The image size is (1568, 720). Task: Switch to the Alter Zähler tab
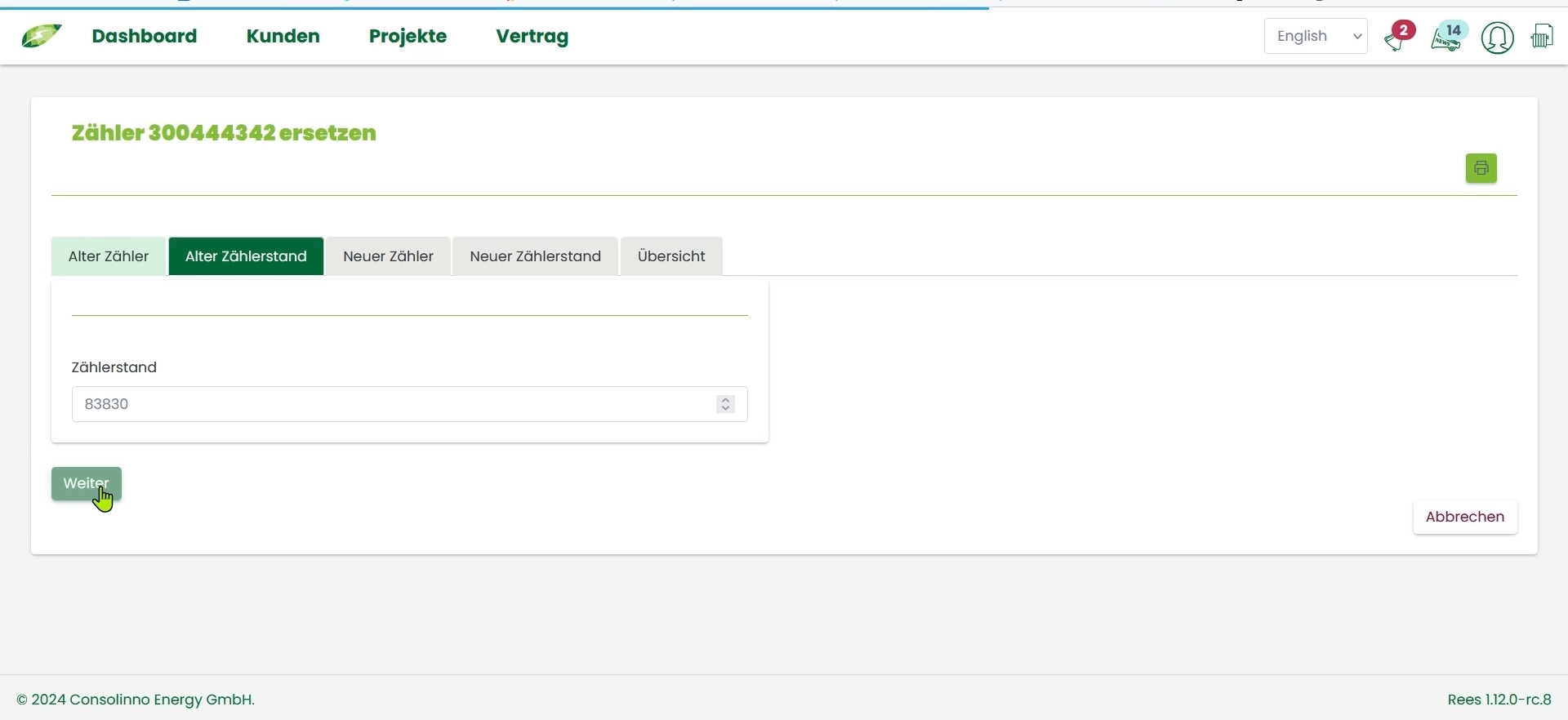(109, 256)
